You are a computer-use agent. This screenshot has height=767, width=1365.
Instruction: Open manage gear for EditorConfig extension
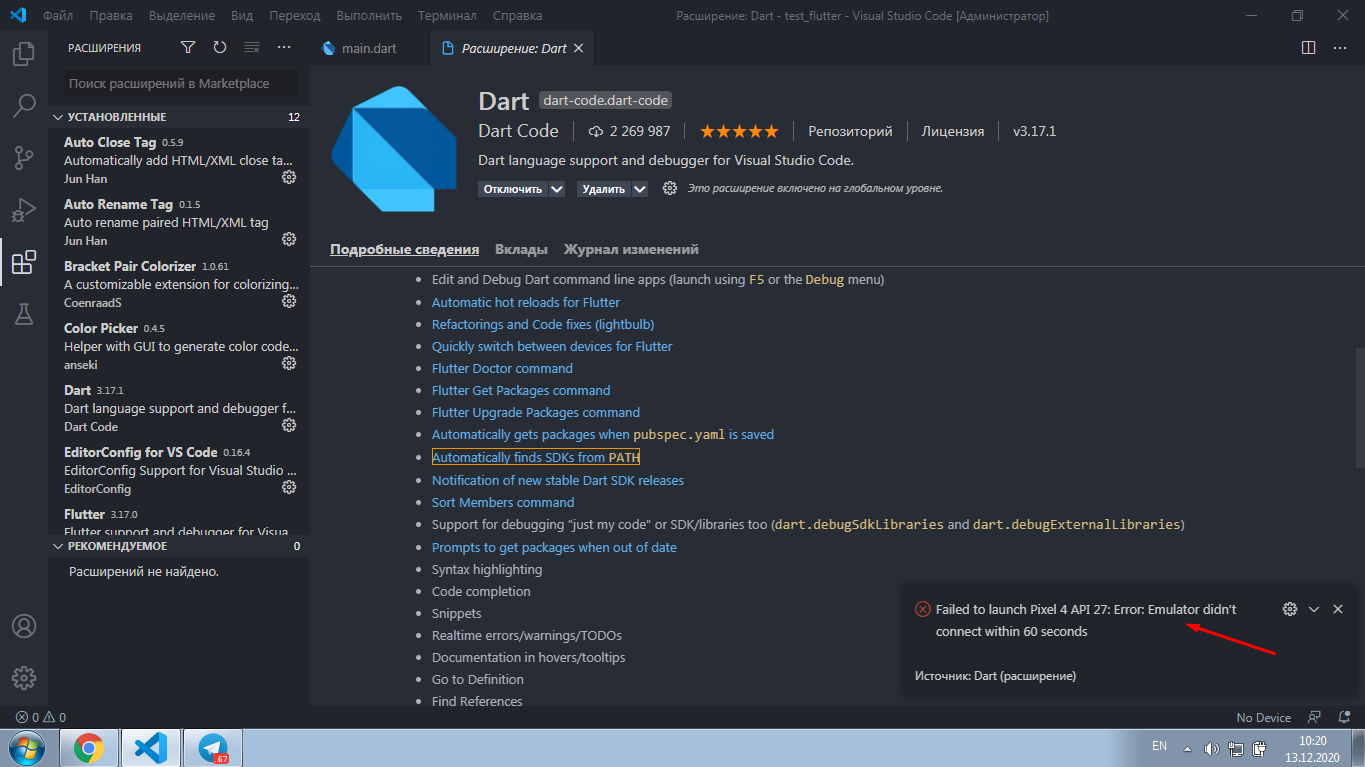289,487
